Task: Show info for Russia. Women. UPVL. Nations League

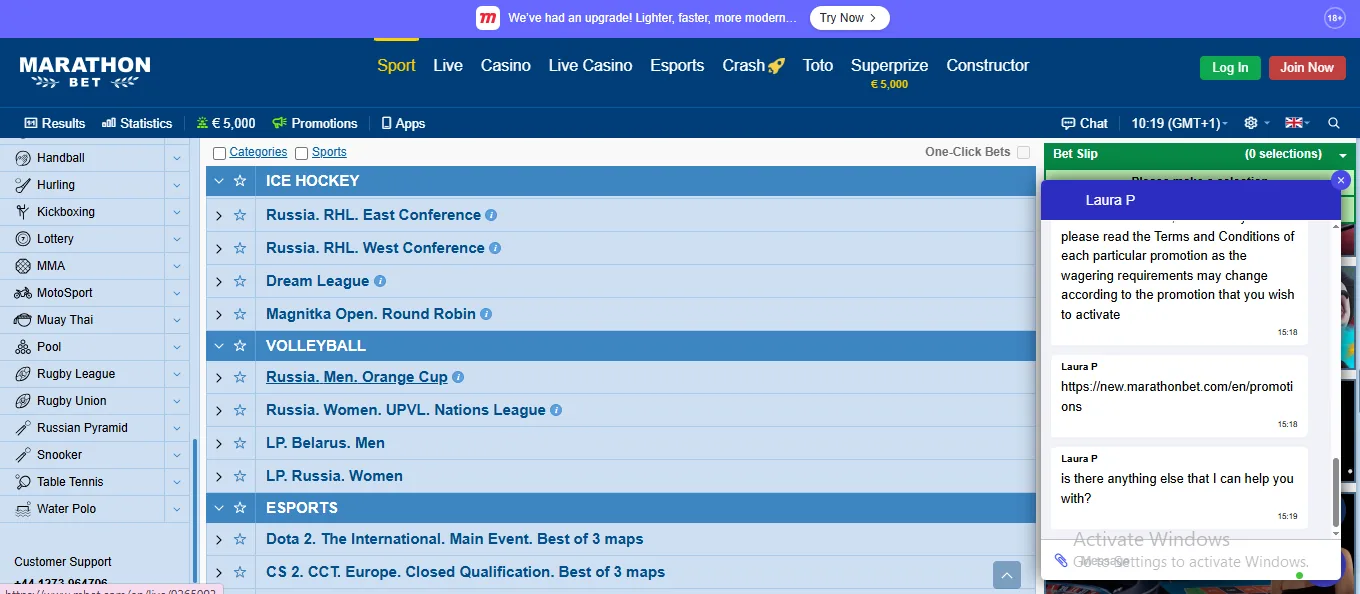Action: [556, 410]
